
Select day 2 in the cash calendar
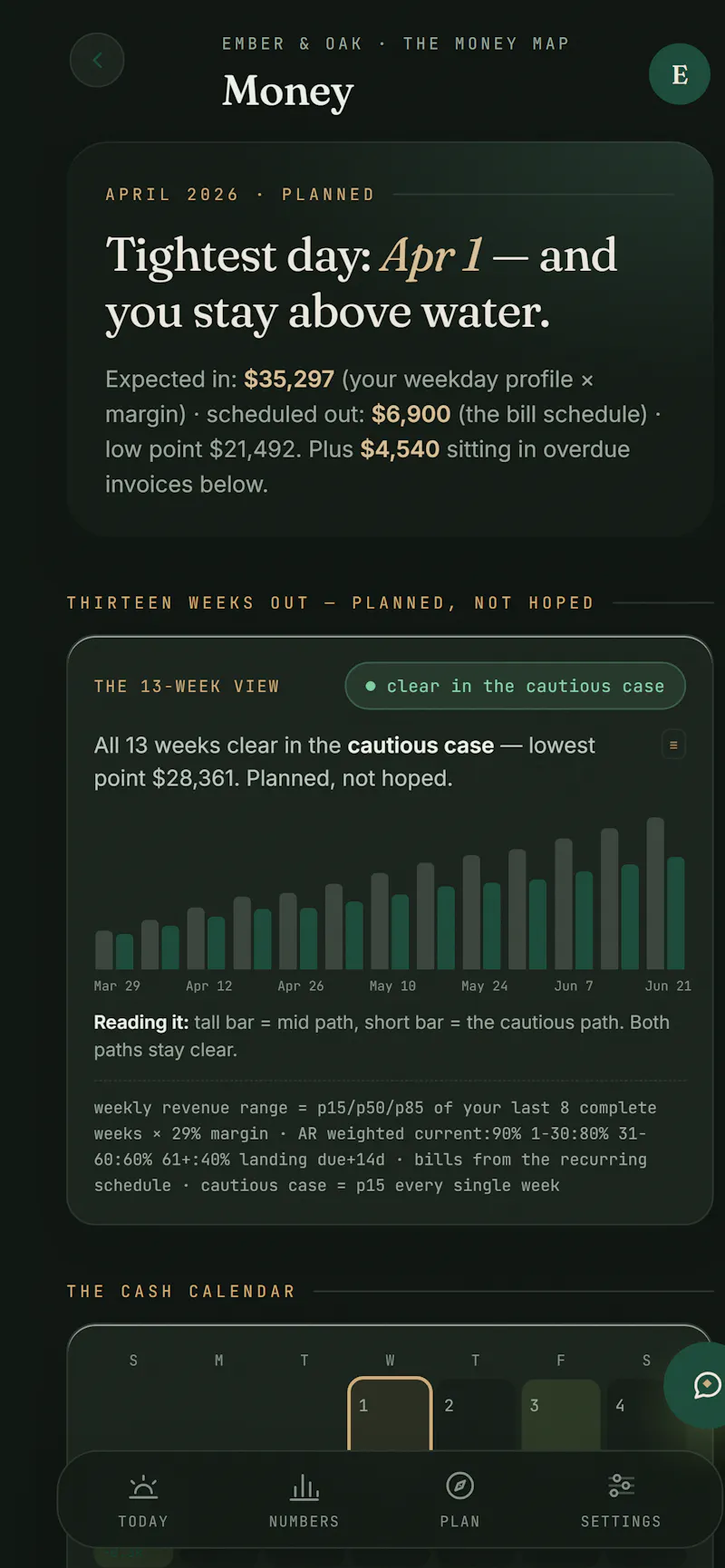[x=476, y=1415]
